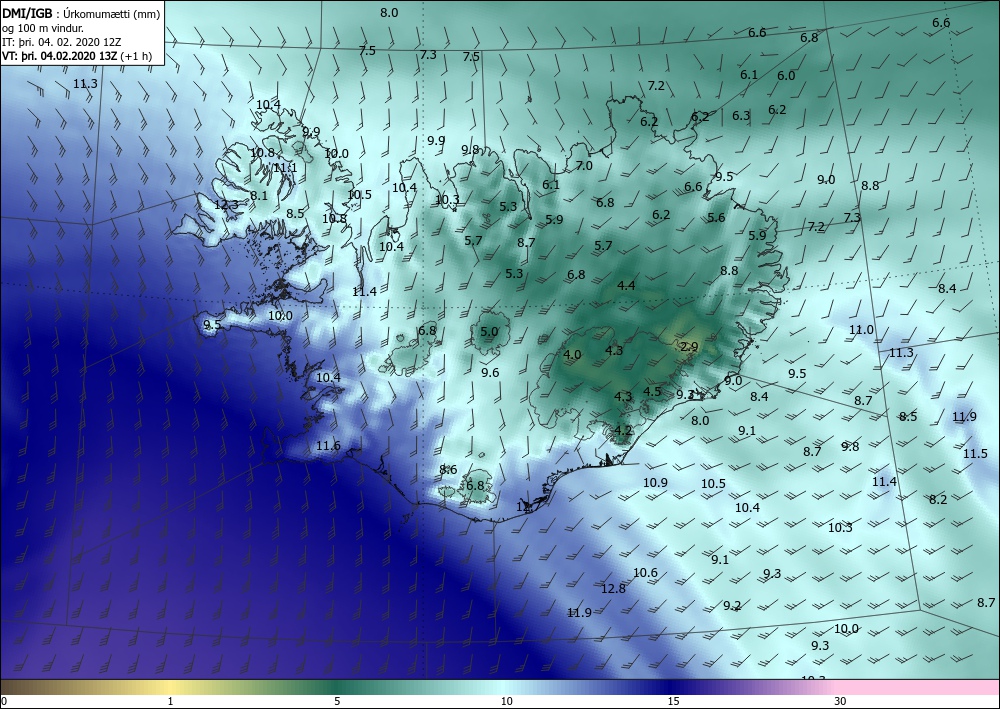The height and width of the screenshot is (709, 1000).
Task: Click the 9.6 value below the central ice cap
Action: click(x=490, y=372)
